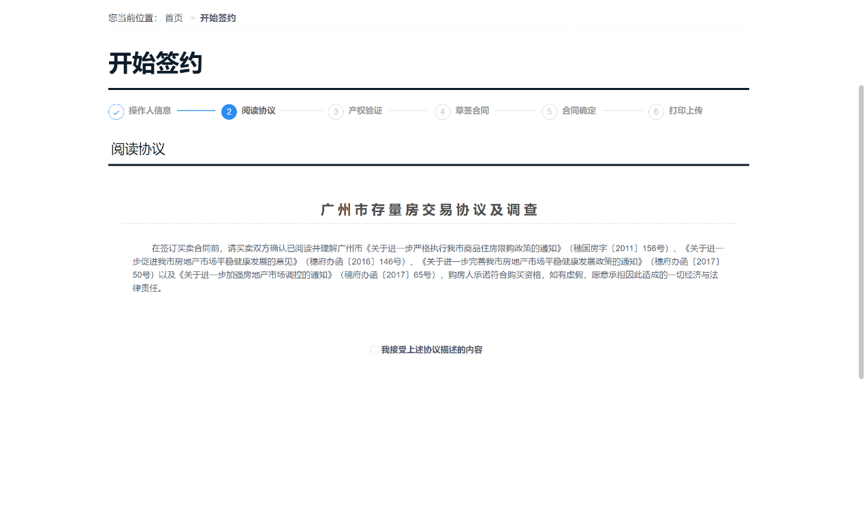Click the 开始签约 breadcrumb item
865x510 pixels.
(218, 18)
